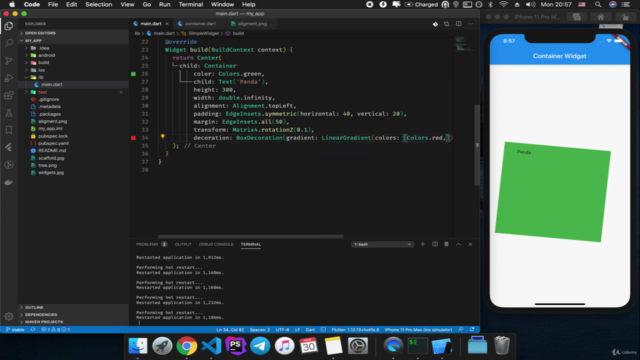Open Telegram from the Dock
The width and height of the screenshot is (640, 360).
pos(260,346)
